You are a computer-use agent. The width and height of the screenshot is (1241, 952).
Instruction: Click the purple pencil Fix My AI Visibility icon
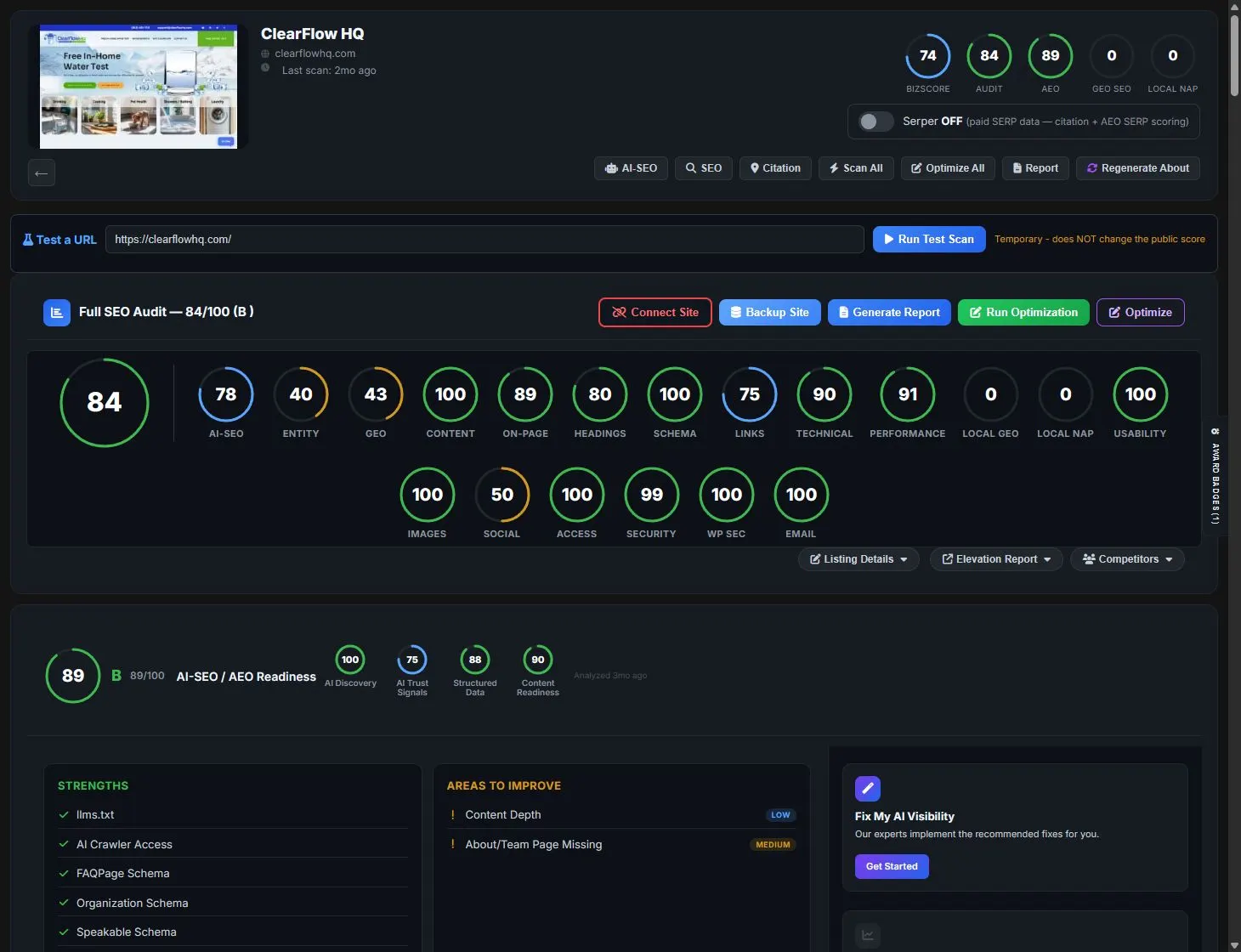868,789
